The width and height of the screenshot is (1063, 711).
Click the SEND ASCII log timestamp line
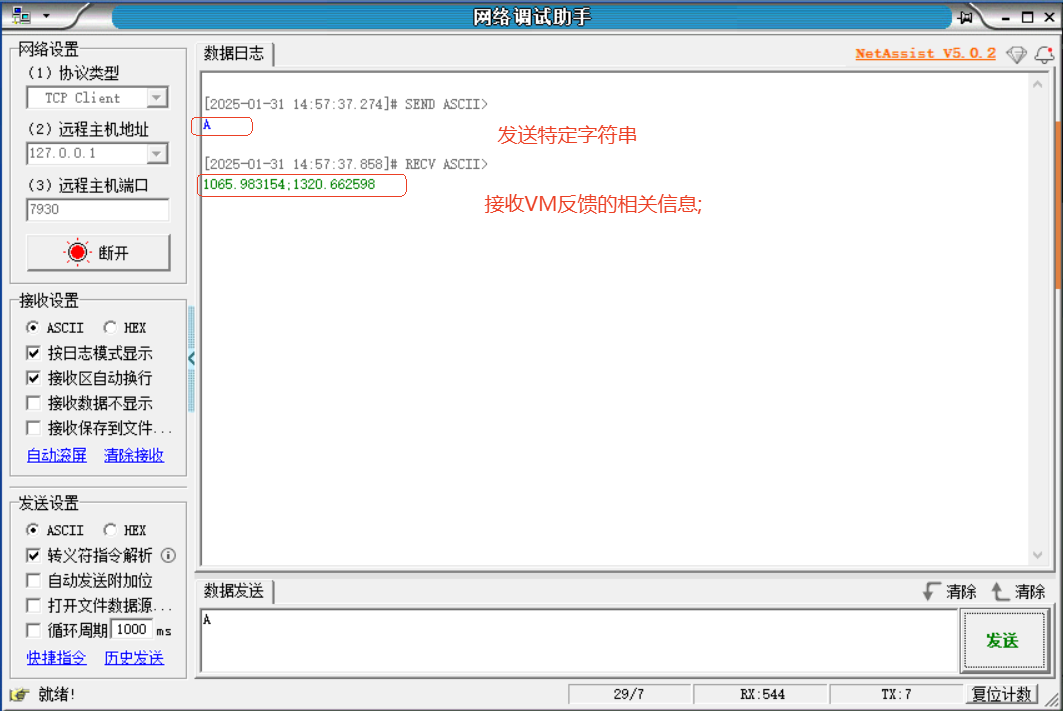point(346,104)
